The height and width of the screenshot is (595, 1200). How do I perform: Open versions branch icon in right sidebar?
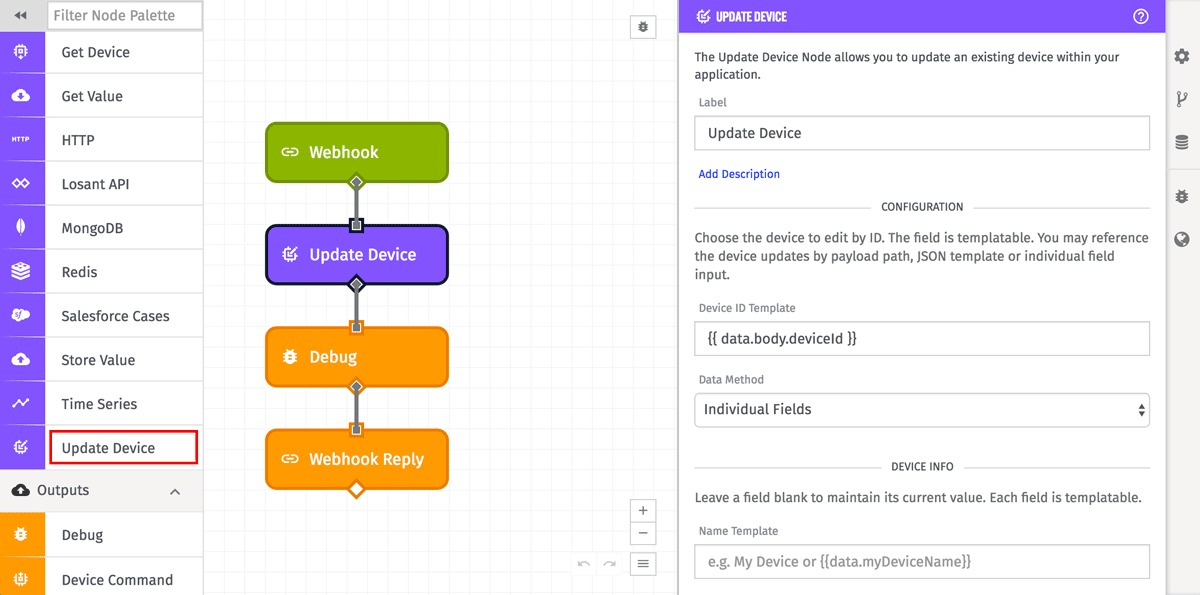click(1182, 99)
